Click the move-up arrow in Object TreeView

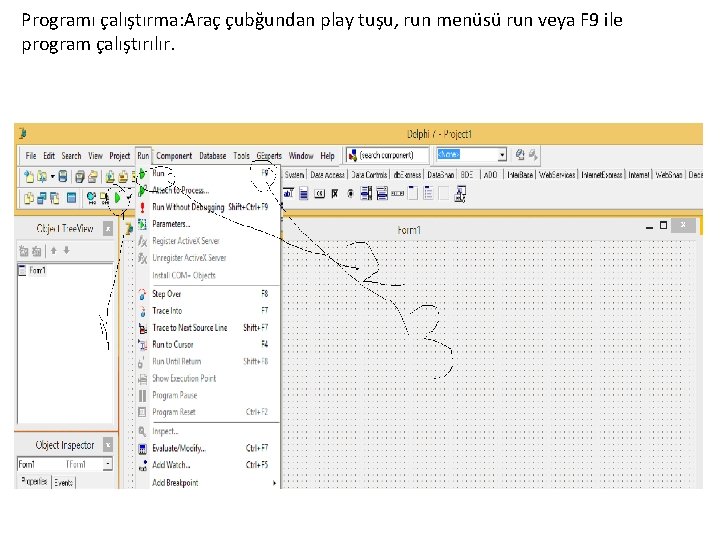(x=54, y=250)
